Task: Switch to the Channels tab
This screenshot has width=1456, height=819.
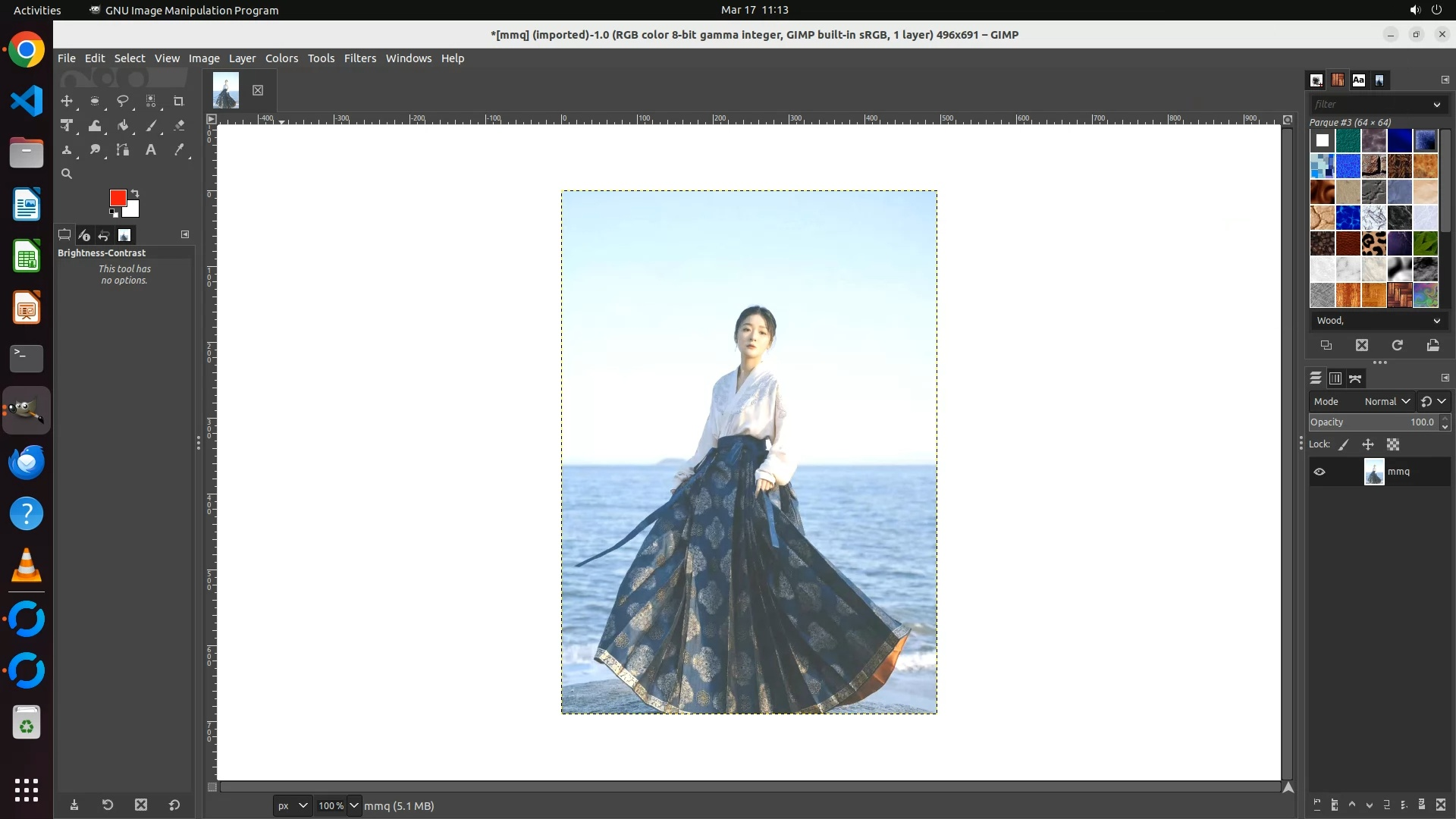Action: coord(1335,378)
